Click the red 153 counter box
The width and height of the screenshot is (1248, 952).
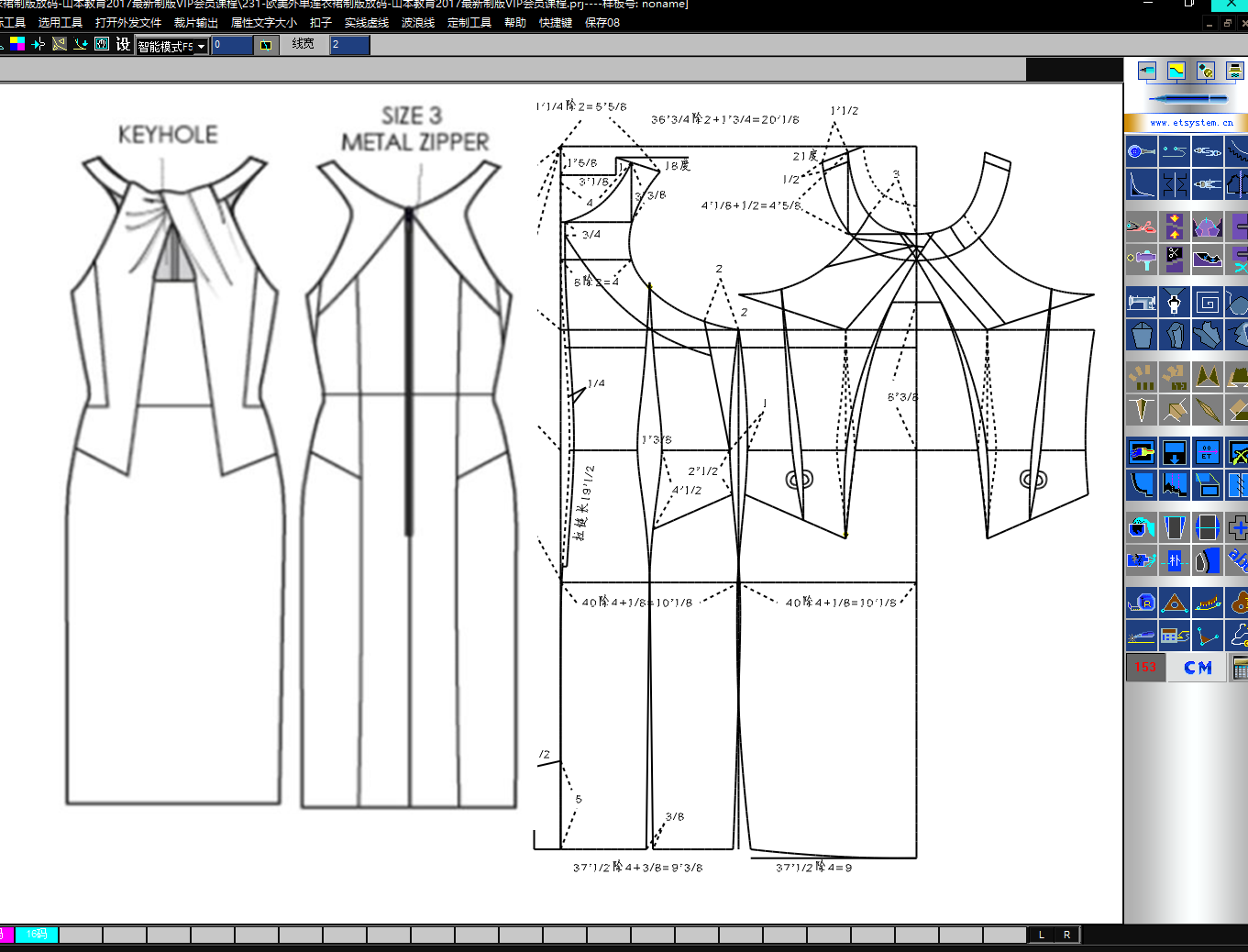[x=1145, y=668]
